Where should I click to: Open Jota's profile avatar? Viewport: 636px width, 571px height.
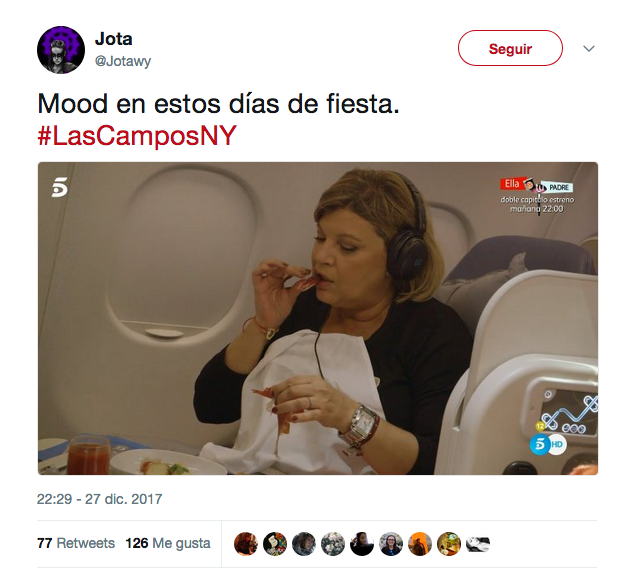click(x=61, y=50)
